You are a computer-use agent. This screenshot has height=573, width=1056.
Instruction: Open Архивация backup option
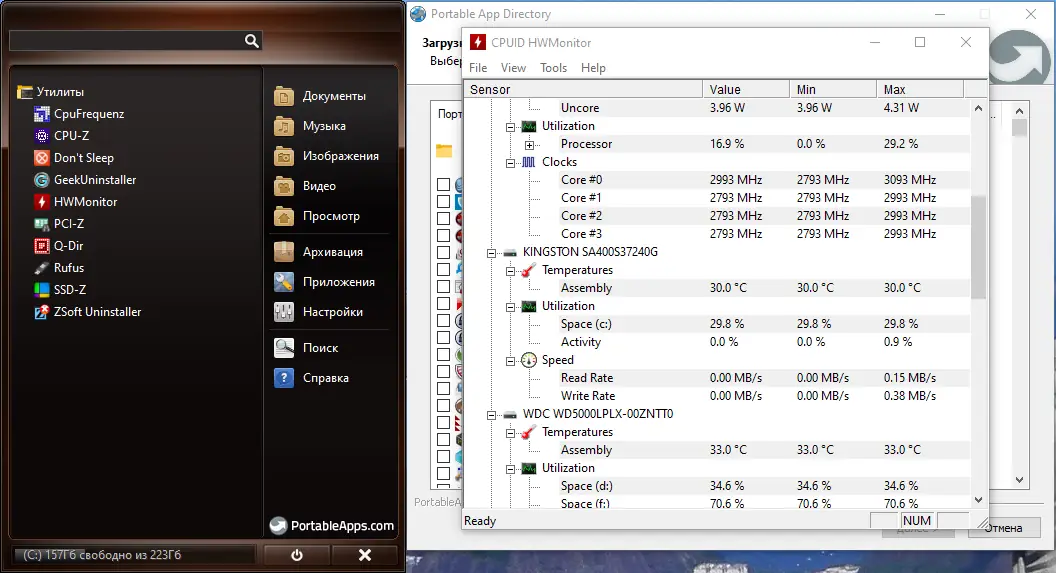pos(319,252)
